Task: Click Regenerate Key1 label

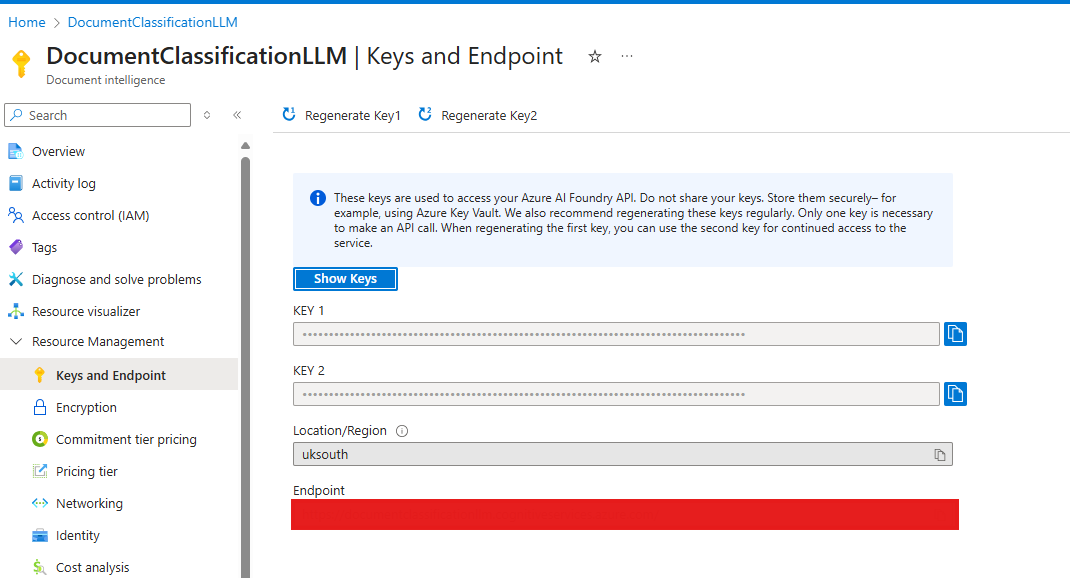Action: (353, 116)
